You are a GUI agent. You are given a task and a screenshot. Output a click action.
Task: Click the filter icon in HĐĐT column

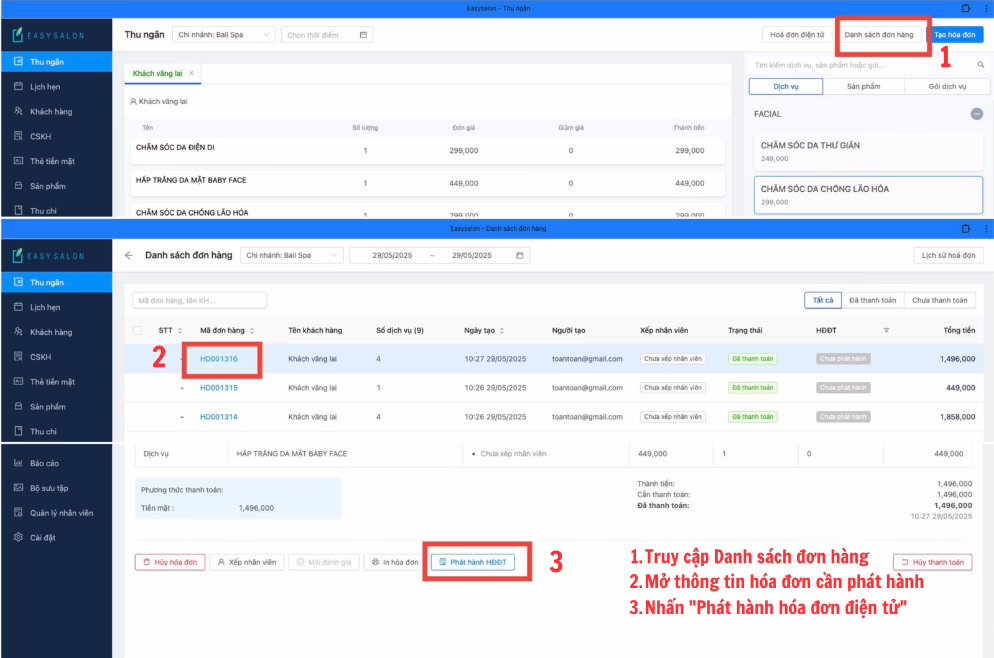(886, 330)
